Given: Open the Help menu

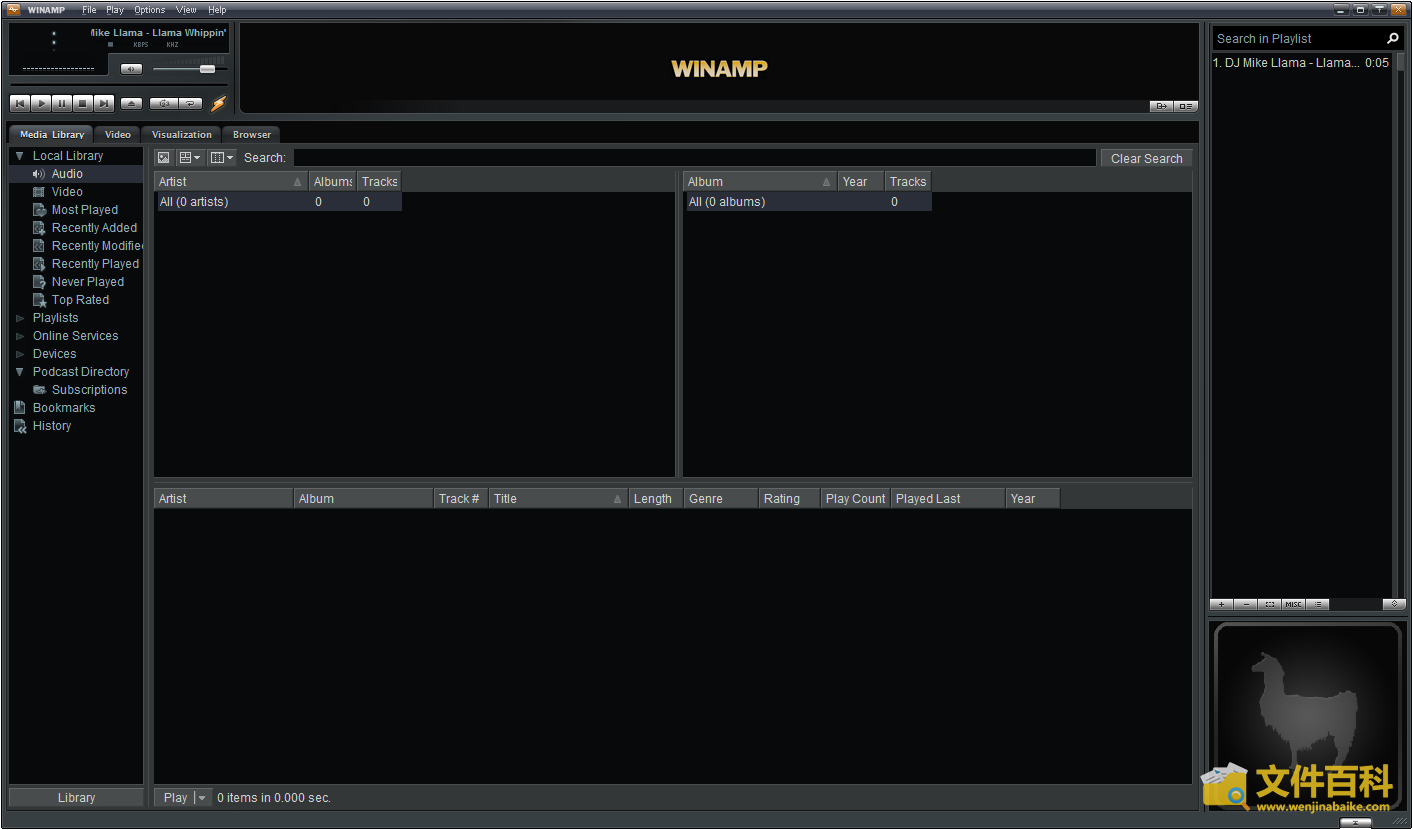Looking at the screenshot, I should [x=217, y=10].
